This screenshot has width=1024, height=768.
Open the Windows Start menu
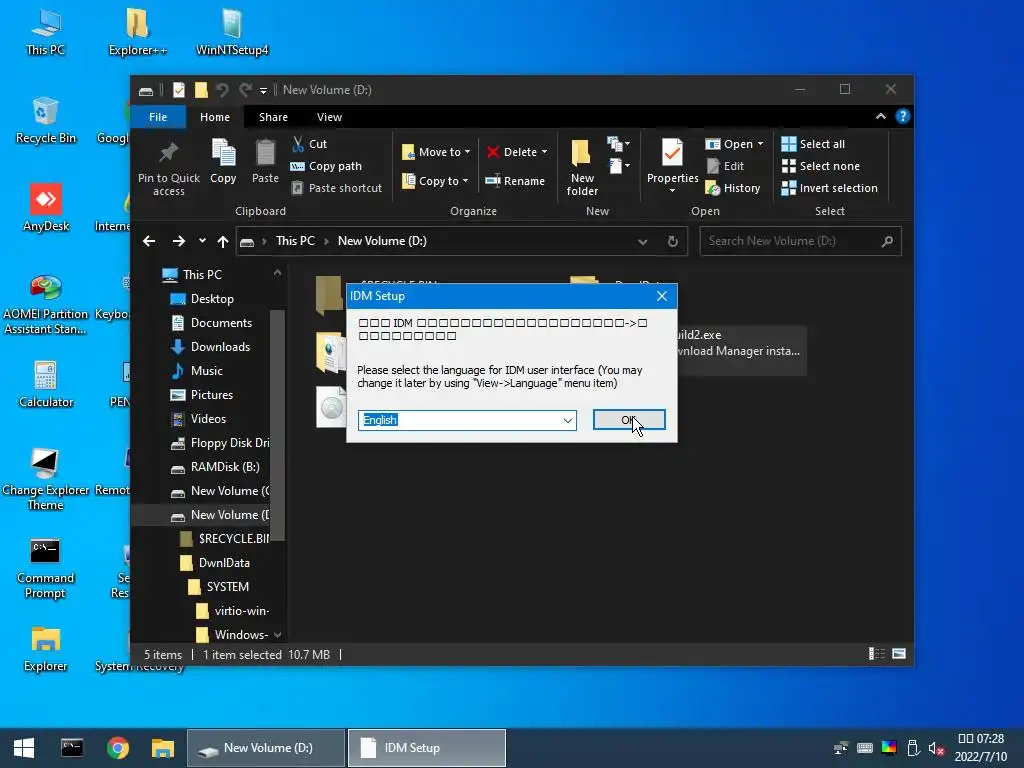(24, 748)
